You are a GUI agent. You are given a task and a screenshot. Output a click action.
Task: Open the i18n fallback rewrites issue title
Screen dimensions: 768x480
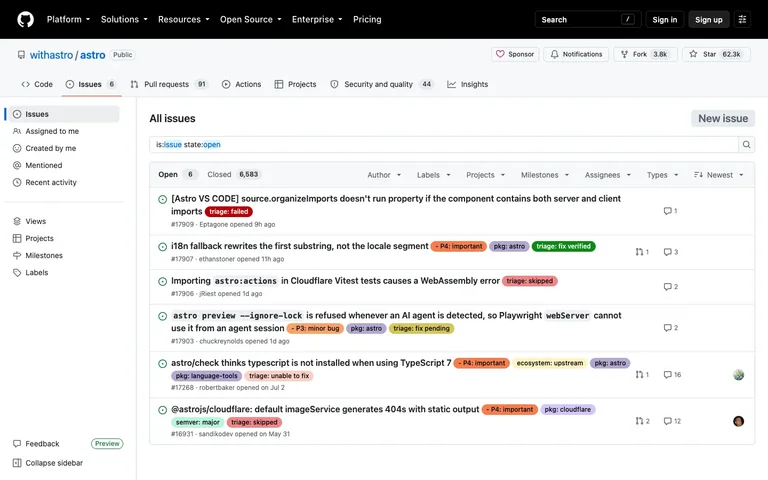[300, 246]
